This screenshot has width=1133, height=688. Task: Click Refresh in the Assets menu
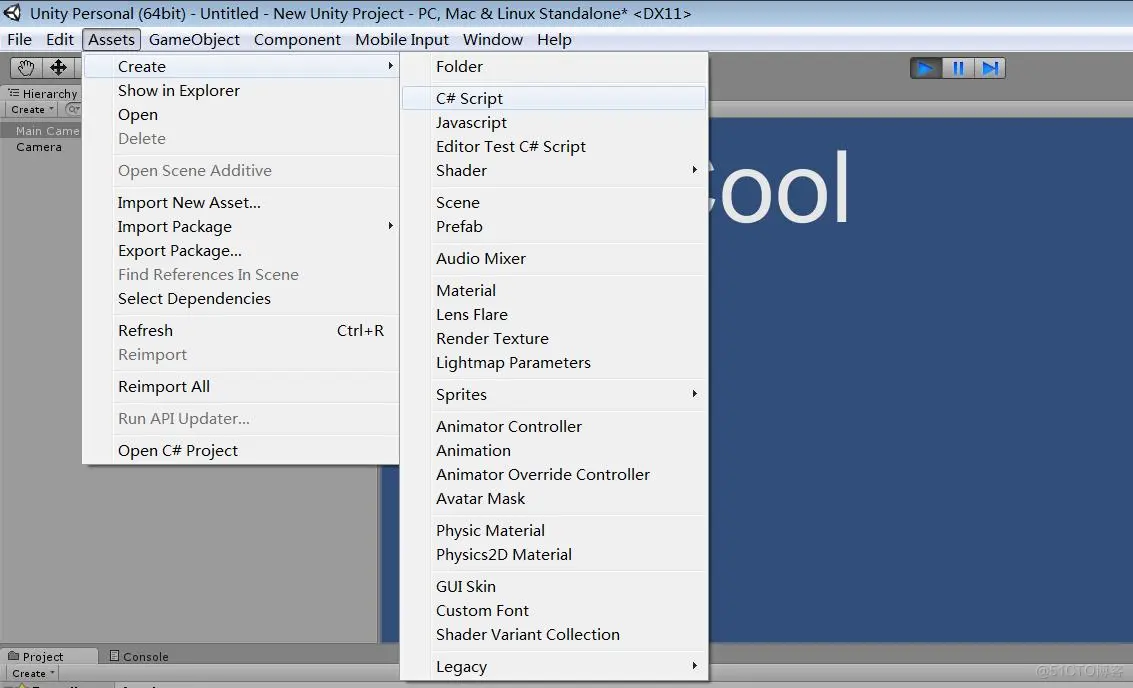(241, 330)
